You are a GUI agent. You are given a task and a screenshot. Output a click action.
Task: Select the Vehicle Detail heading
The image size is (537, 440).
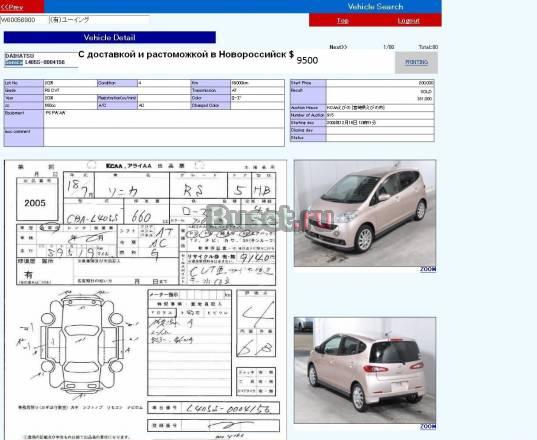(x=110, y=37)
